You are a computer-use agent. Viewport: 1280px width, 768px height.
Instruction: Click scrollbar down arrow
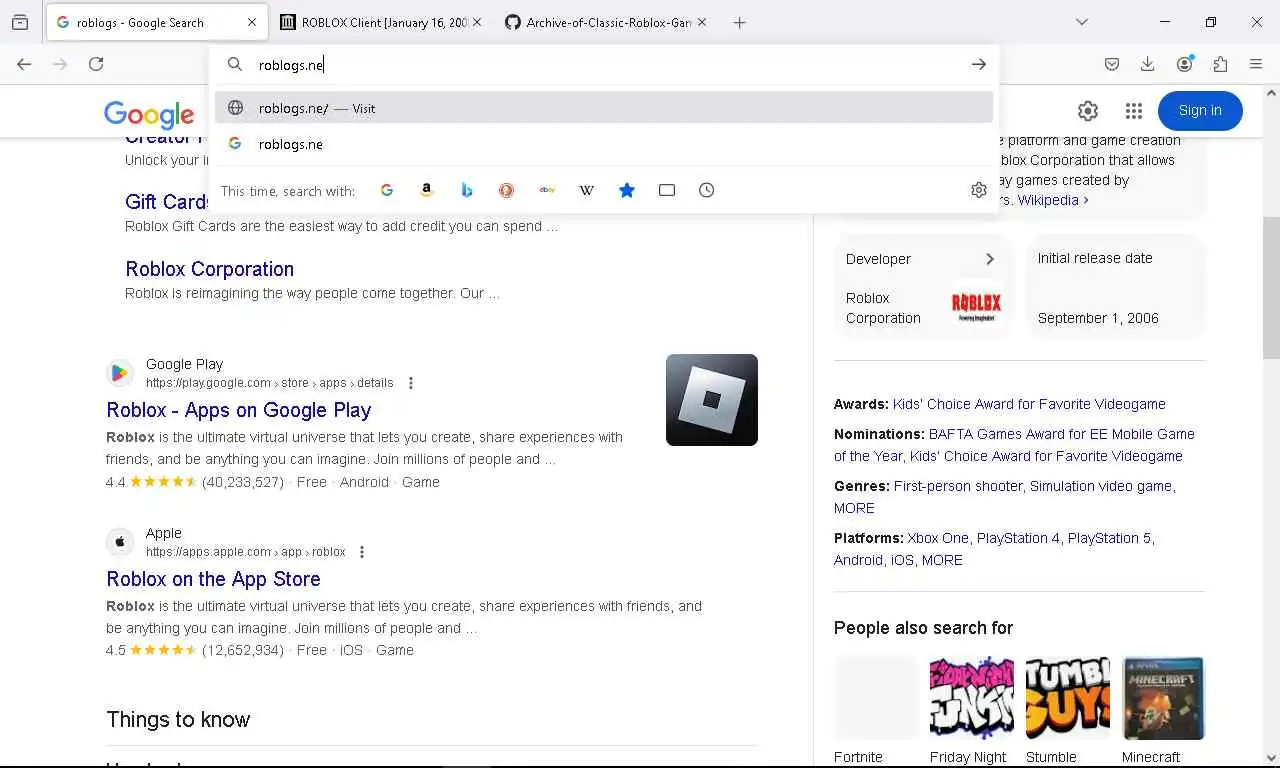(1271, 758)
